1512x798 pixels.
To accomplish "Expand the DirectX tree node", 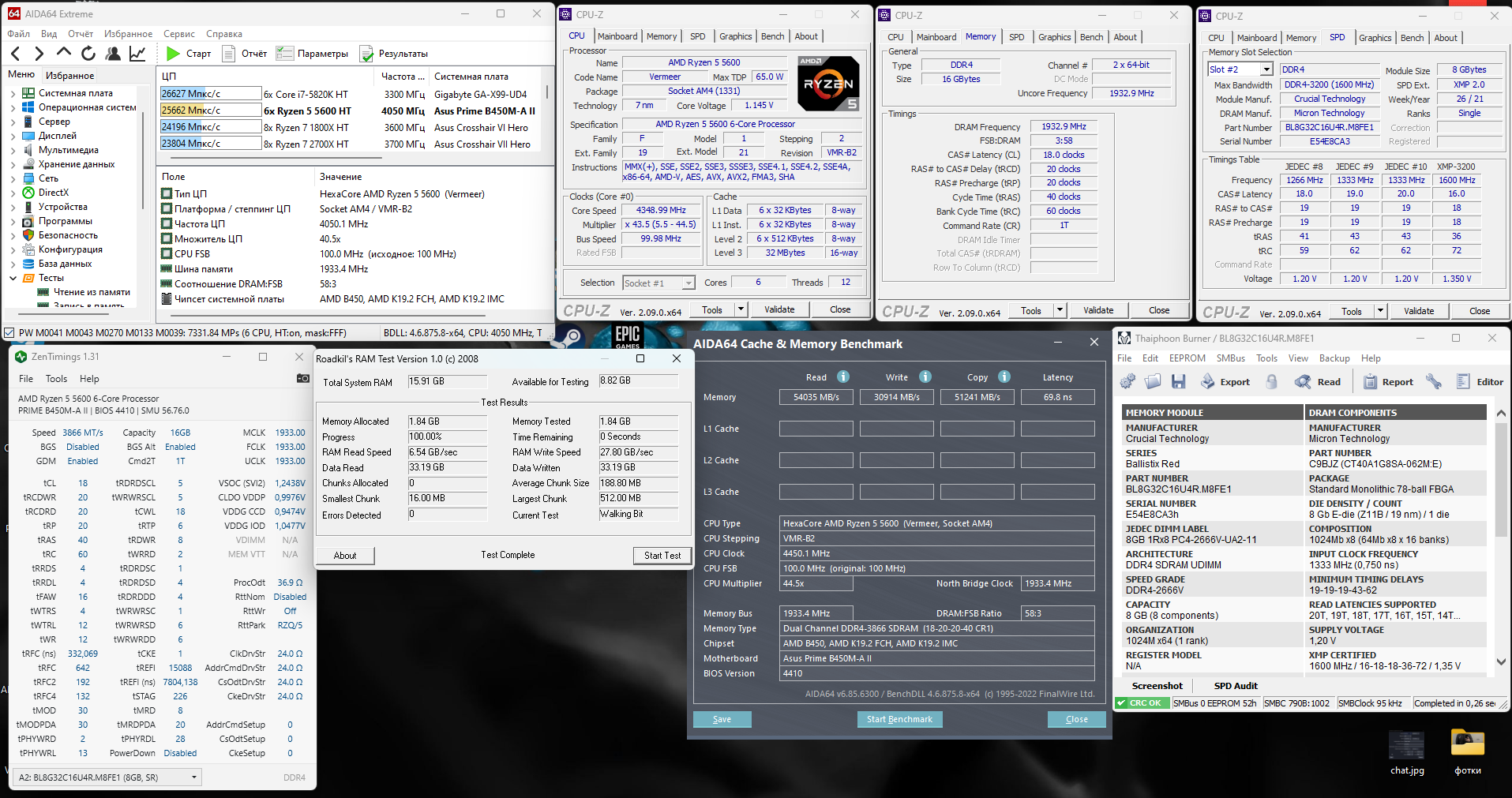I will (13, 193).
